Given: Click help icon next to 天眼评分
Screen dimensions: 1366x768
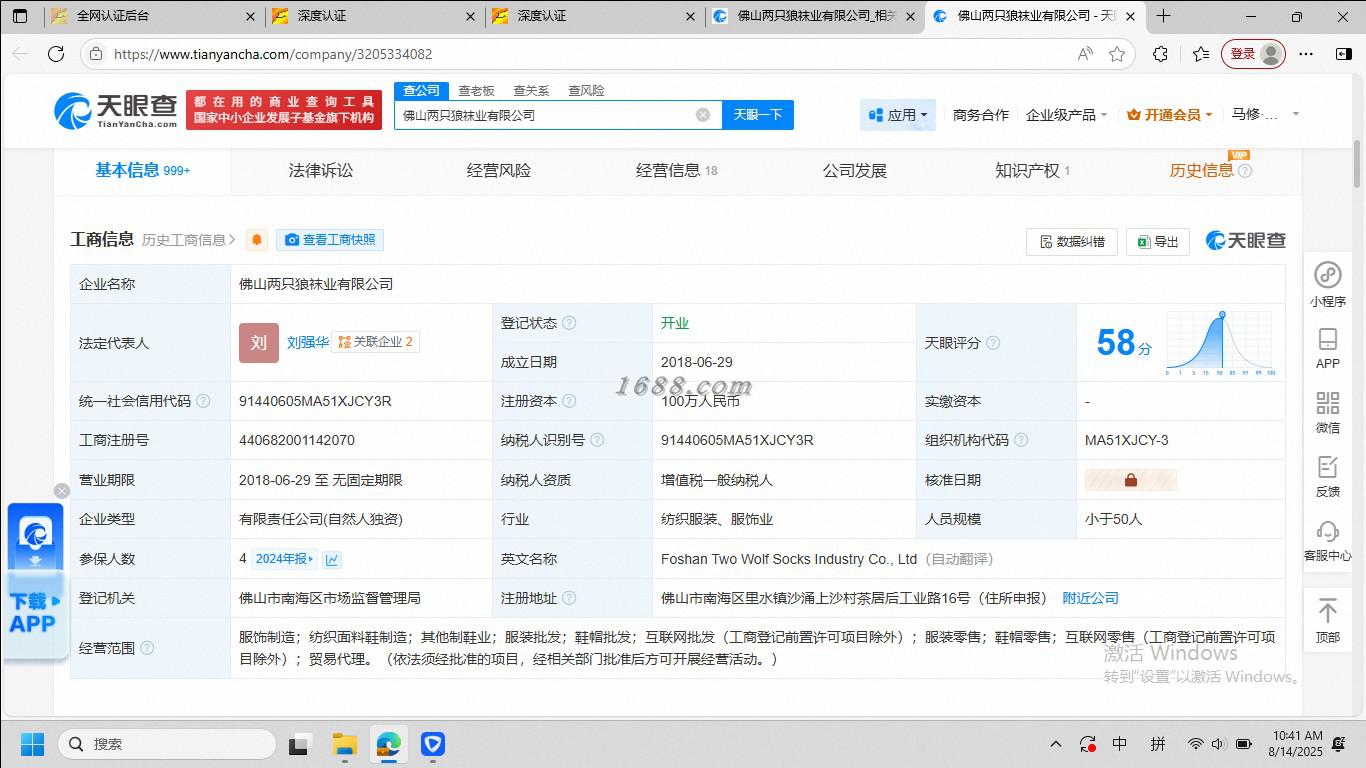Looking at the screenshot, I should 993,343.
